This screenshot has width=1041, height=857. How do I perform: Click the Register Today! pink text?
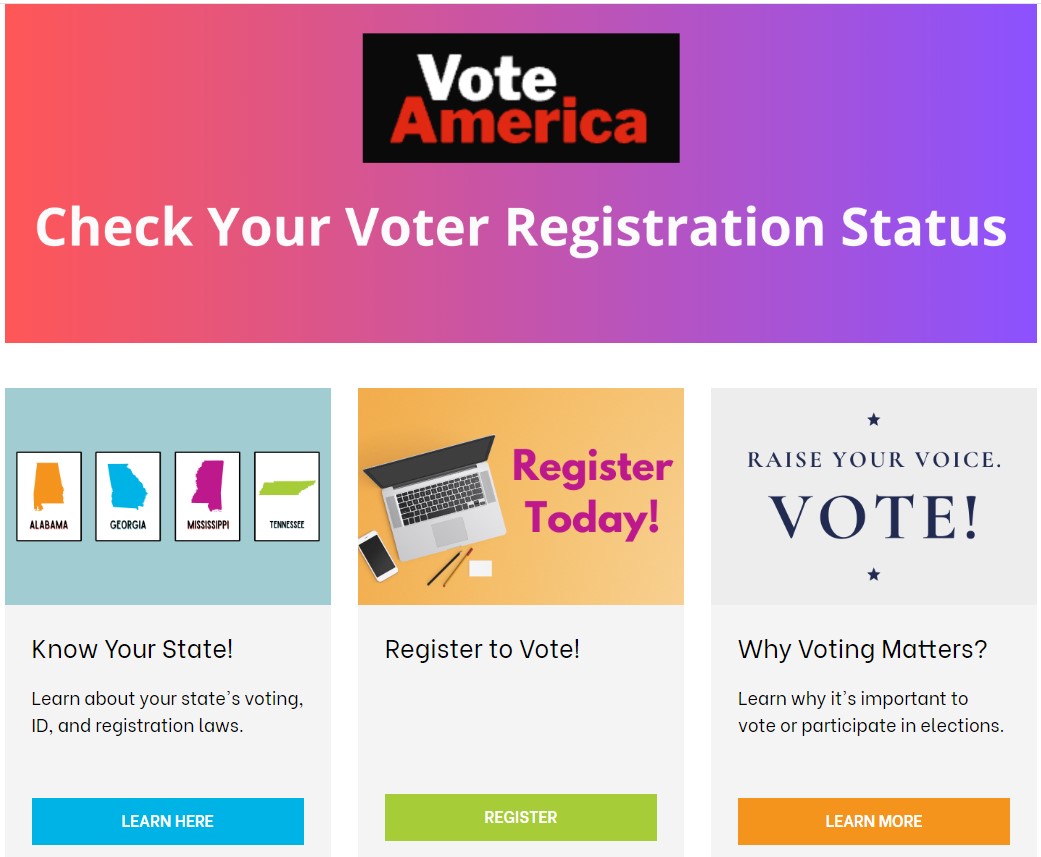pos(592,492)
